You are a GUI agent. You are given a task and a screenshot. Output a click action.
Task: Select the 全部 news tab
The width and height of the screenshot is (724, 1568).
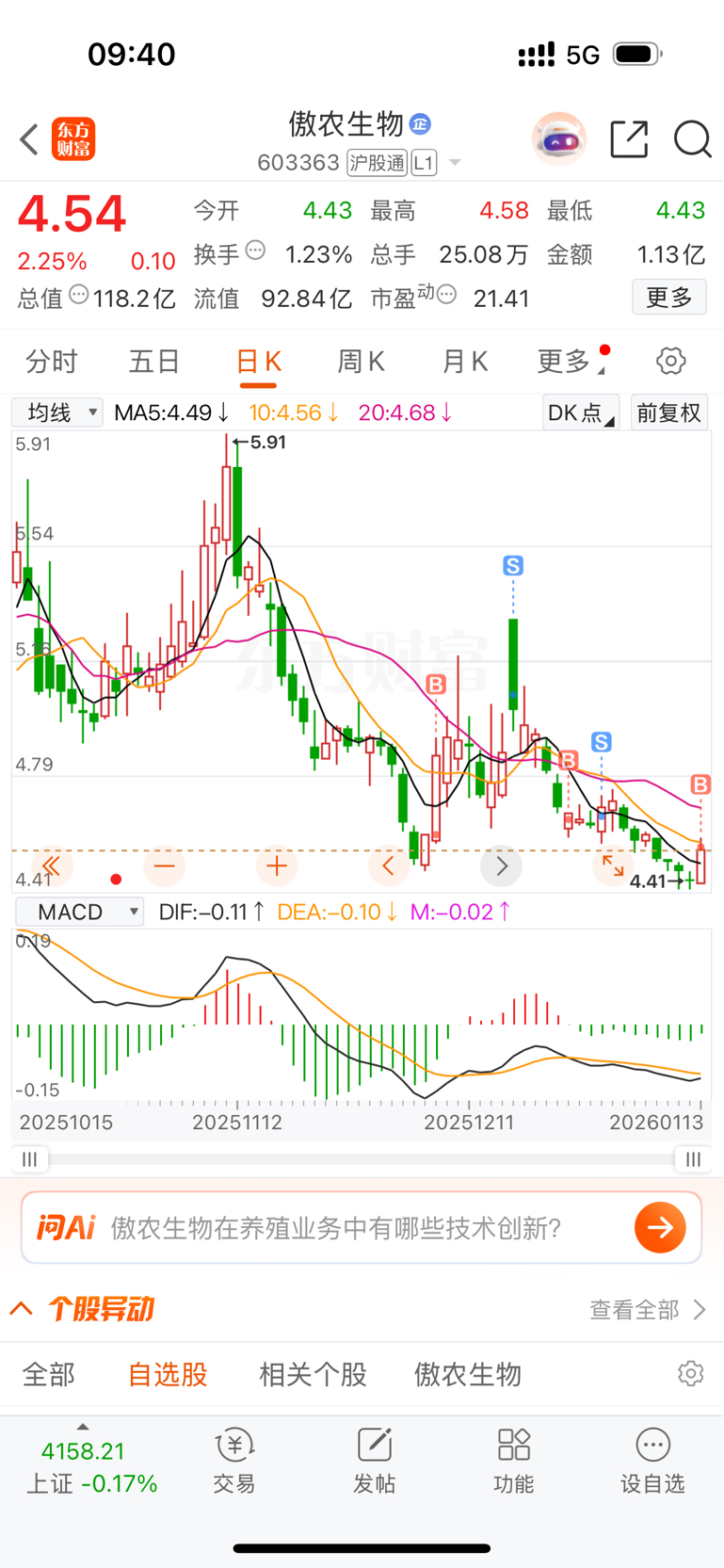(x=48, y=1374)
